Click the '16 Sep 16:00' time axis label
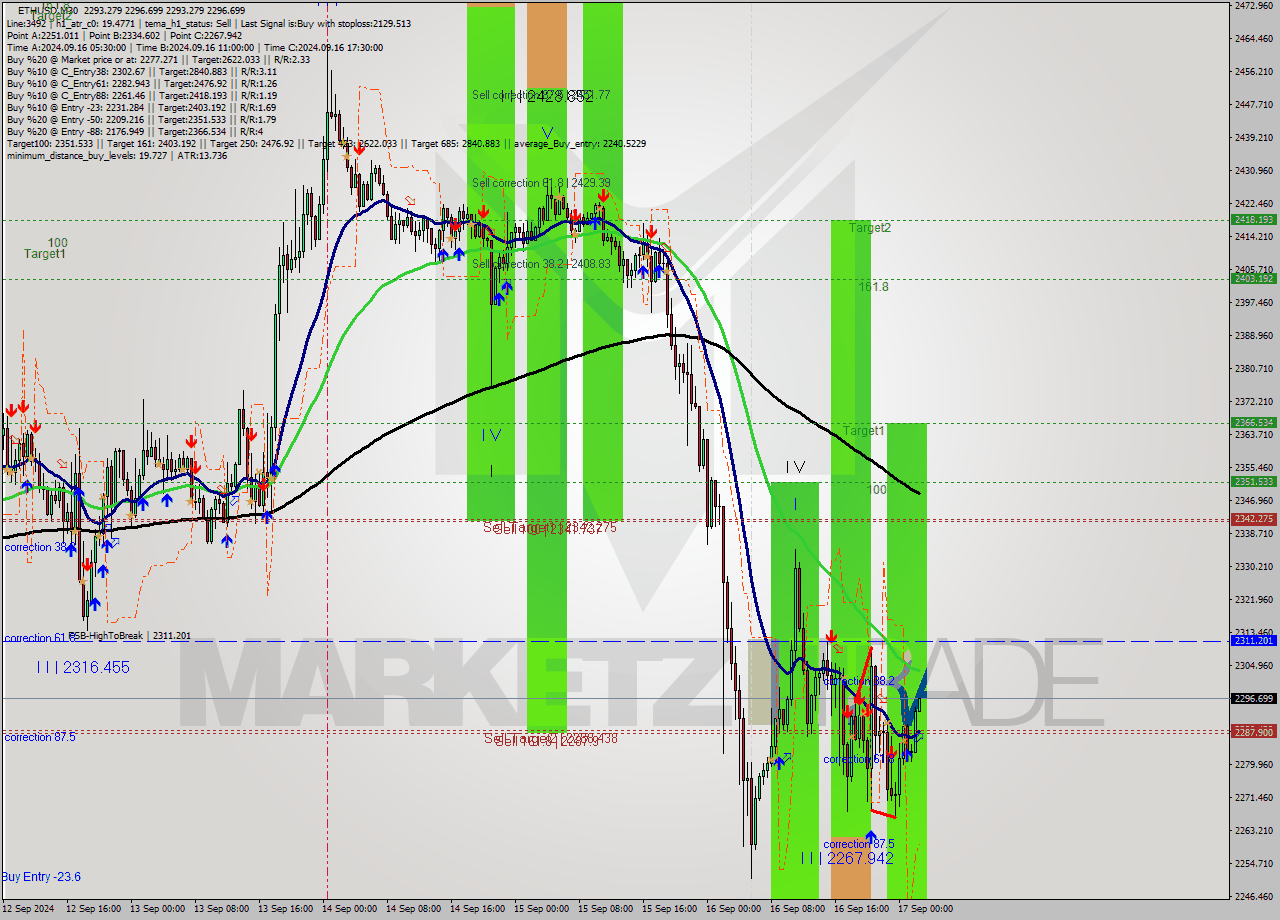This screenshot has height=920, width=1280. [x=861, y=909]
